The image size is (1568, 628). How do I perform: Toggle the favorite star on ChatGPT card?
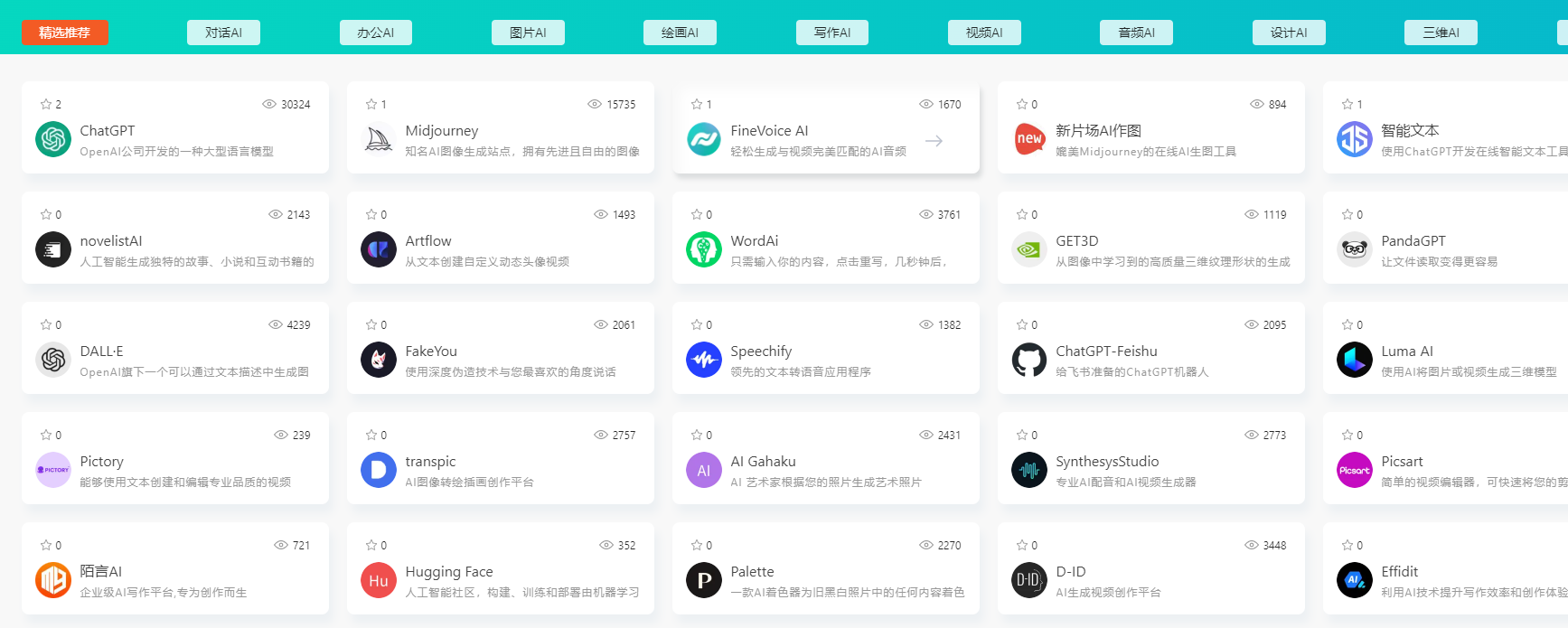point(45,104)
